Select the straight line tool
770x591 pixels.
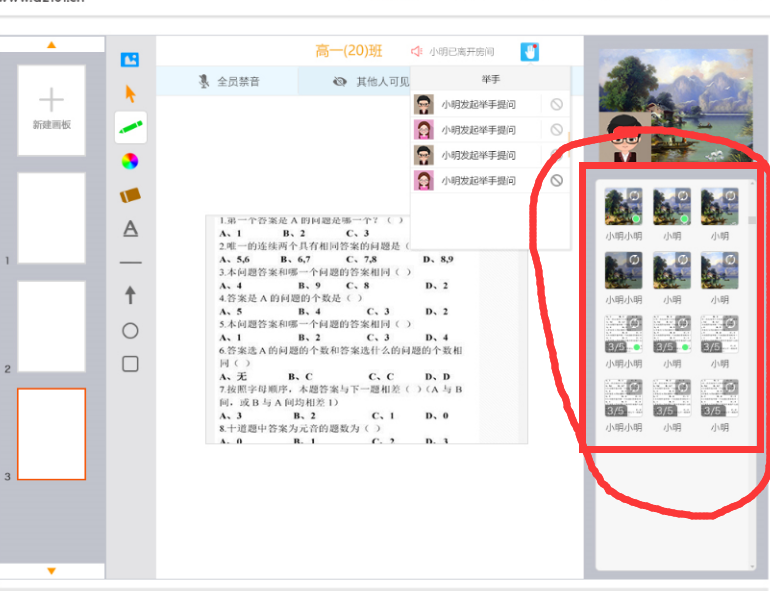tap(130, 263)
